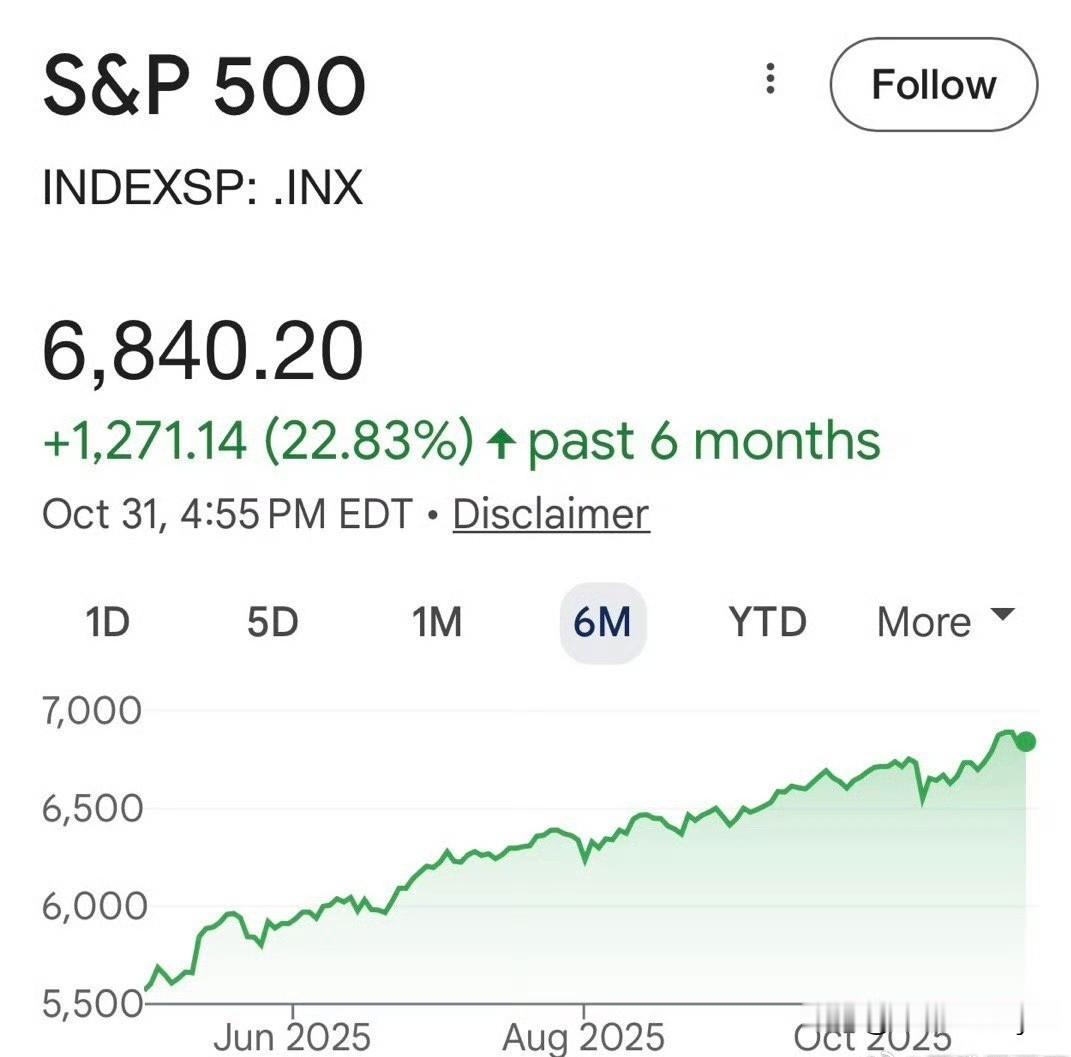Click the Aug 2025 axis label
Image resolution: width=1071 pixels, height=1057 pixels.
[x=583, y=1037]
